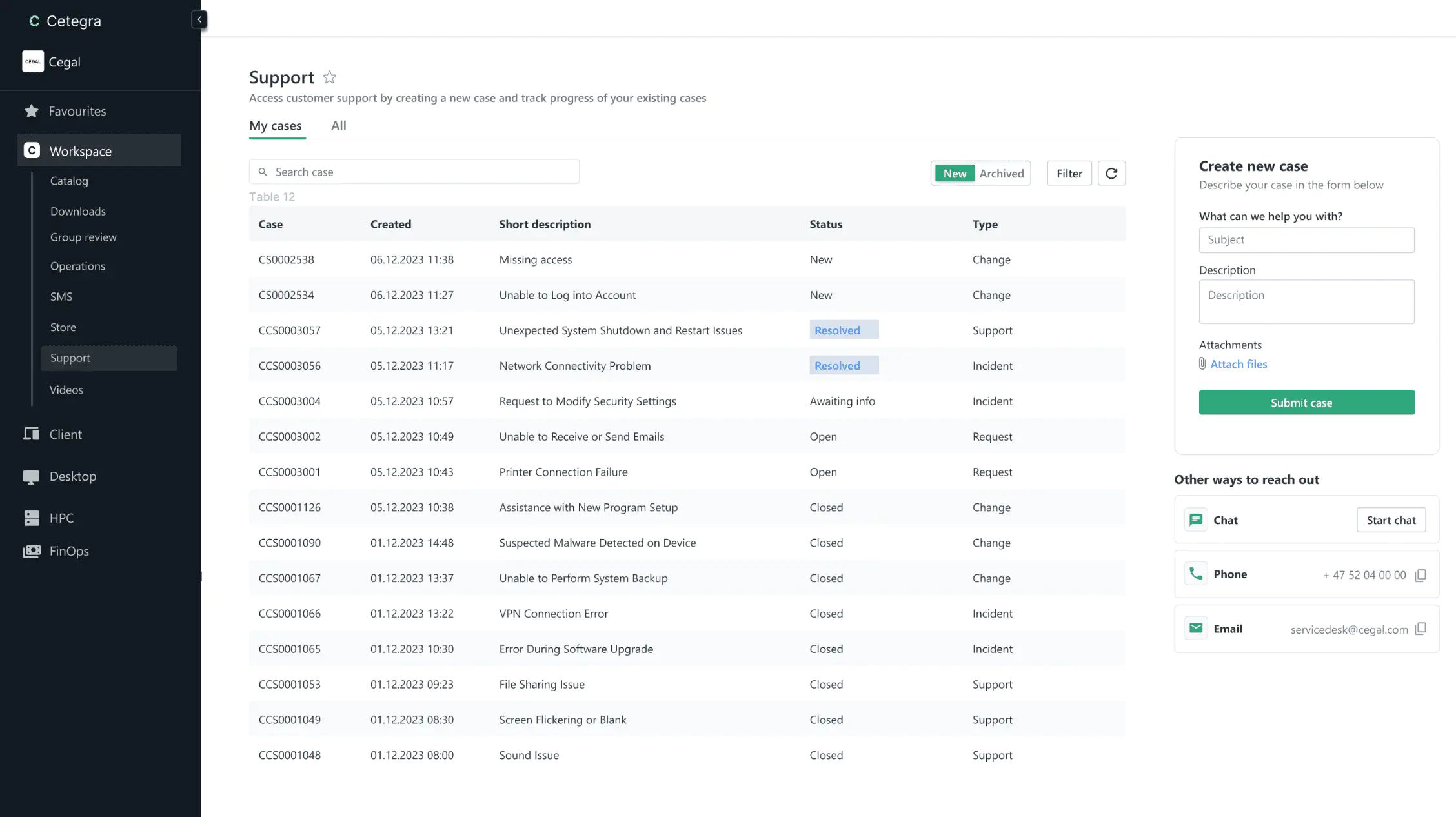Open the HPC section
Screen dimensions: 1456x817
pyautogui.click(x=61, y=518)
